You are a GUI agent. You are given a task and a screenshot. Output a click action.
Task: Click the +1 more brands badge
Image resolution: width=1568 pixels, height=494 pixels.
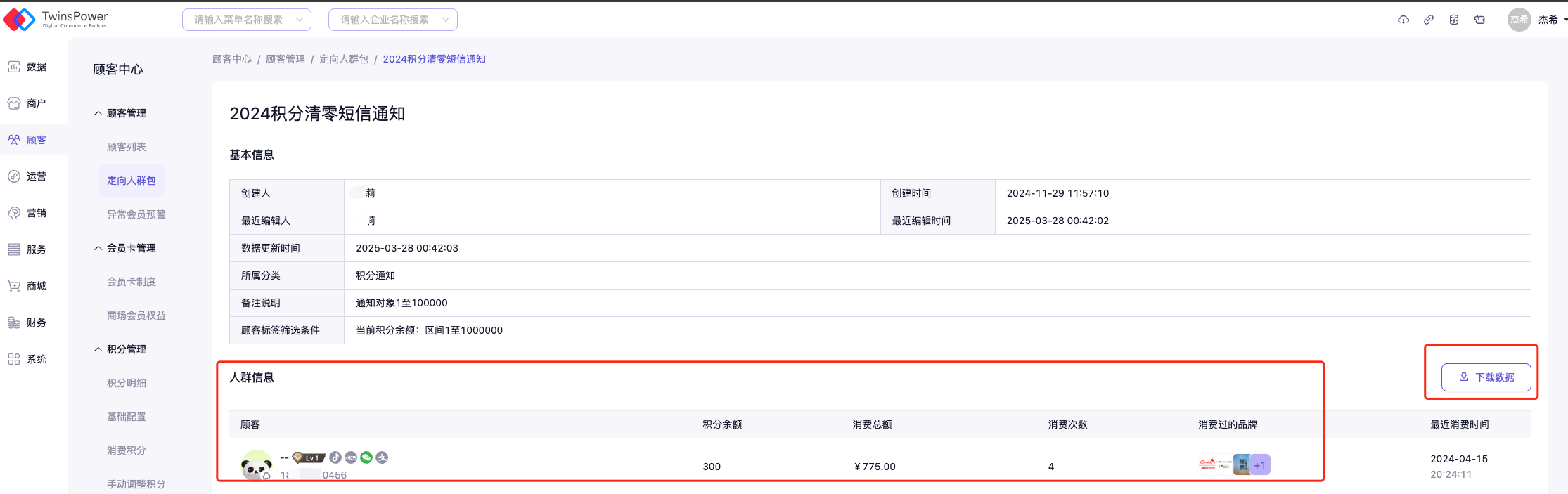1260,465
